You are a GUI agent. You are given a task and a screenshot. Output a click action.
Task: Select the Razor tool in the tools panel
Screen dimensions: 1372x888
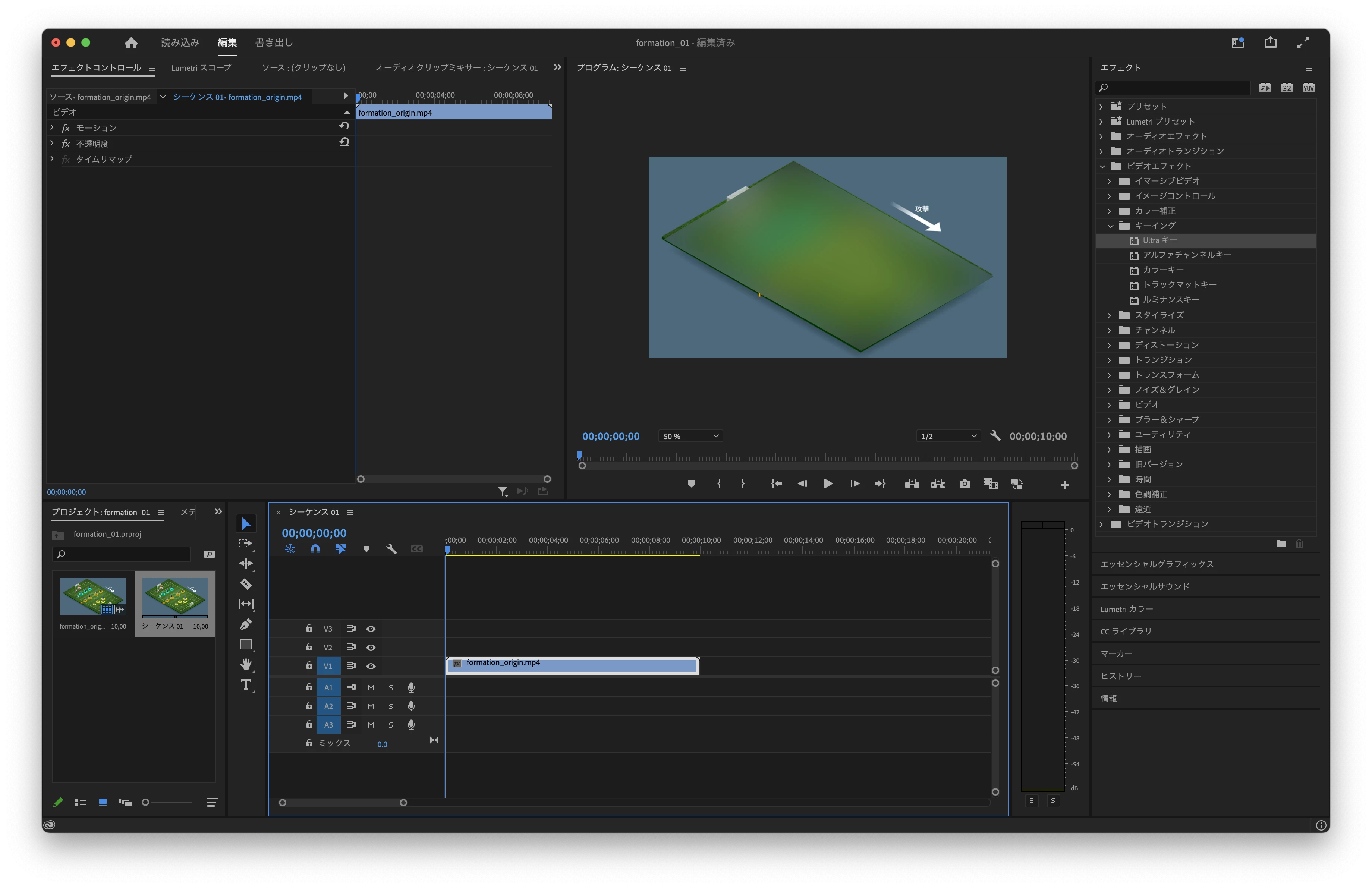tap(246, 584)
